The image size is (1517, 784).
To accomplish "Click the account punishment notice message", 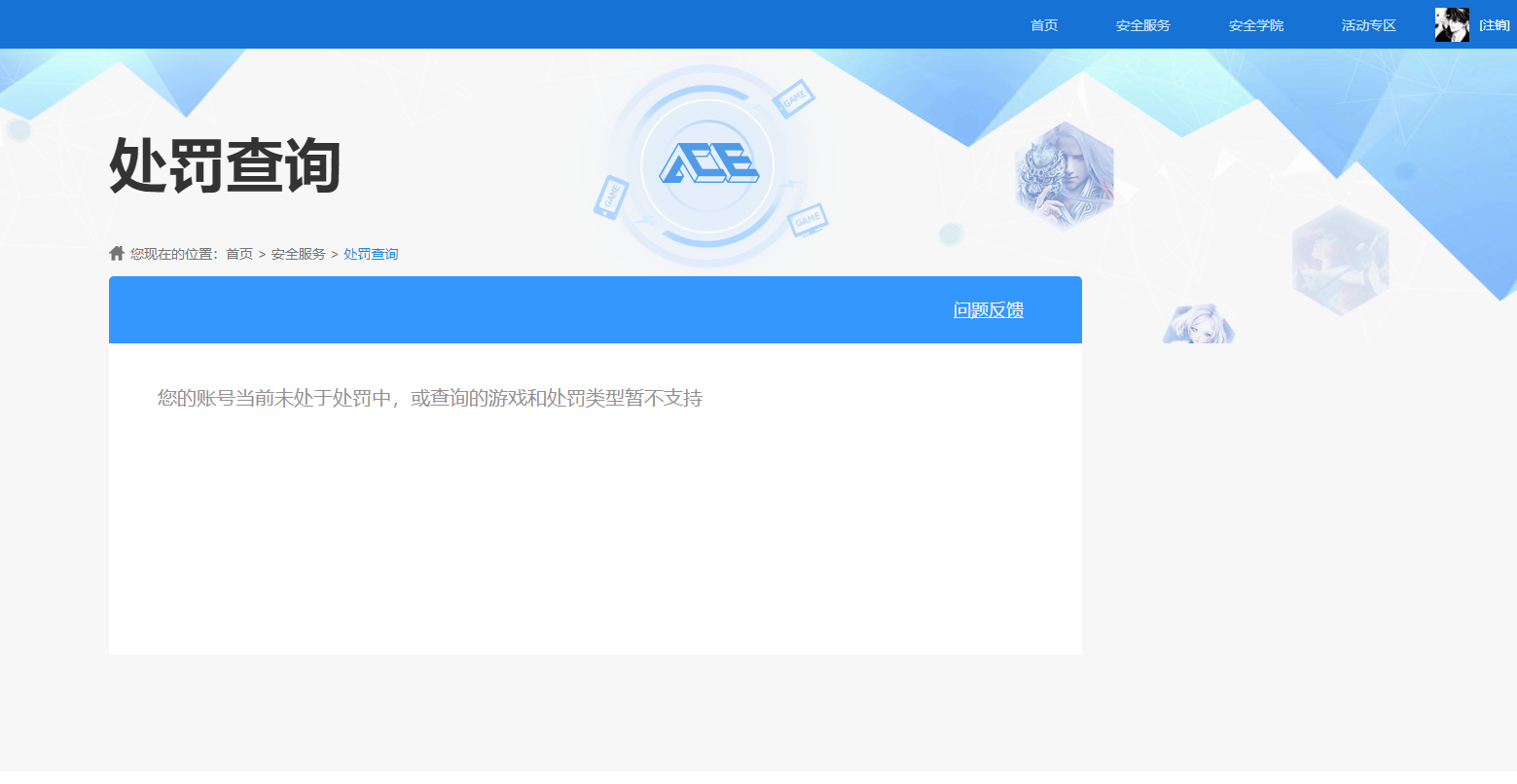I will [x=431, y=398].
